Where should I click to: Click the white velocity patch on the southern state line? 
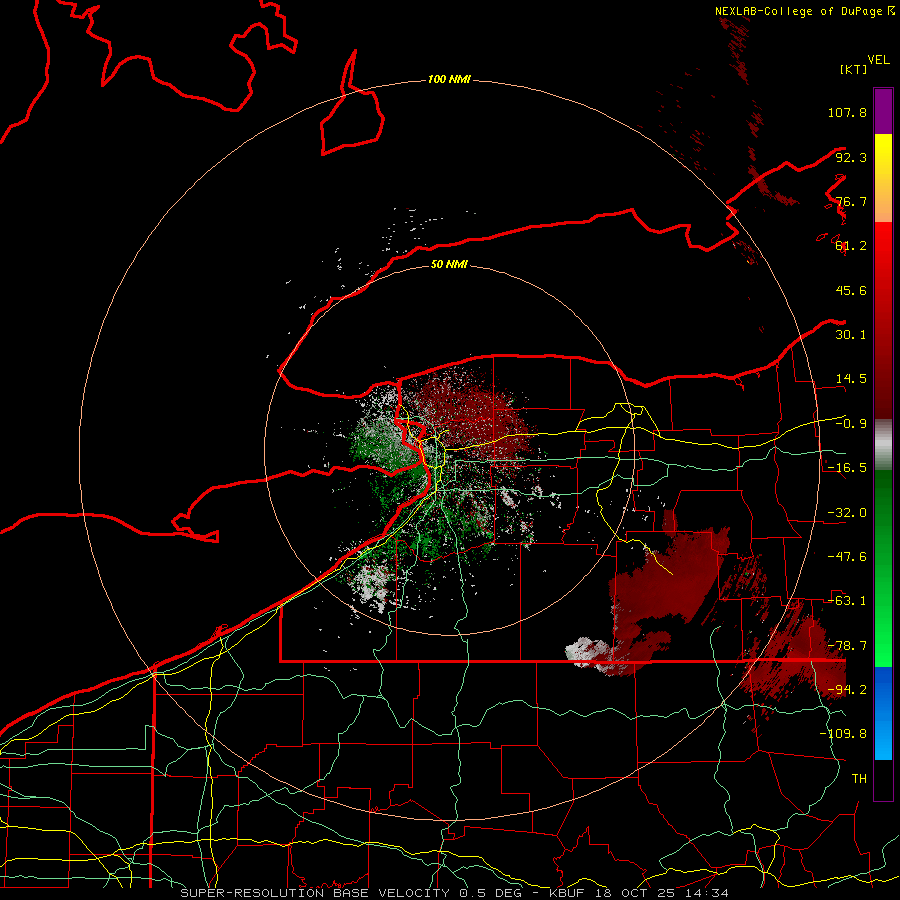tap(587, 654)
